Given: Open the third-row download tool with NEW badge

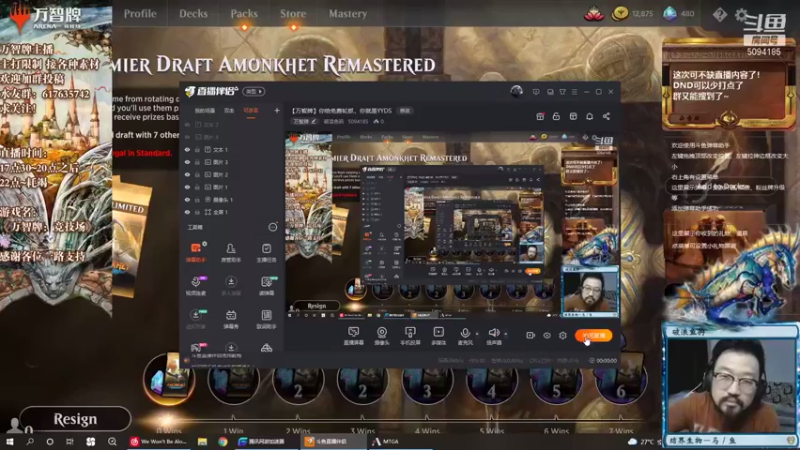Looking at the screenshot, I should (195, 319).
